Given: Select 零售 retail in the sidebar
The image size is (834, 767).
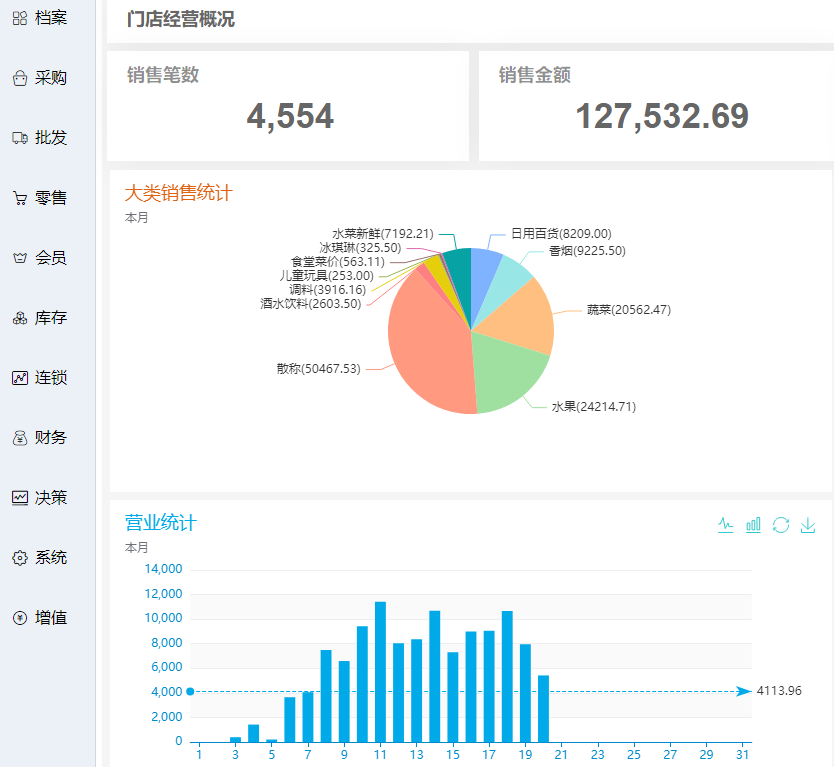Looking at the screenshot, I should (x=40, y=198).
